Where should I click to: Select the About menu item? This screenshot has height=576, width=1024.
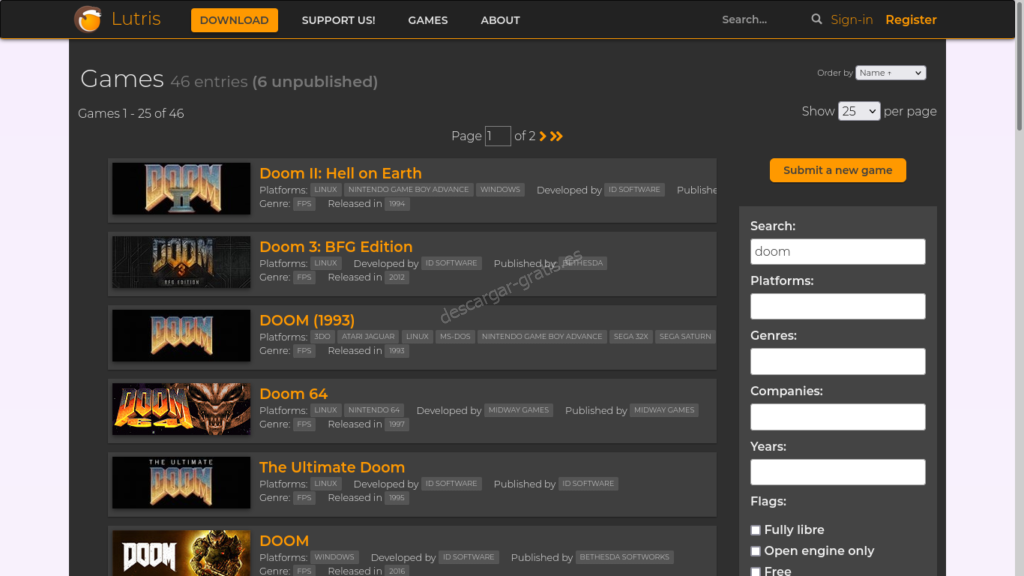click(500, 20)
